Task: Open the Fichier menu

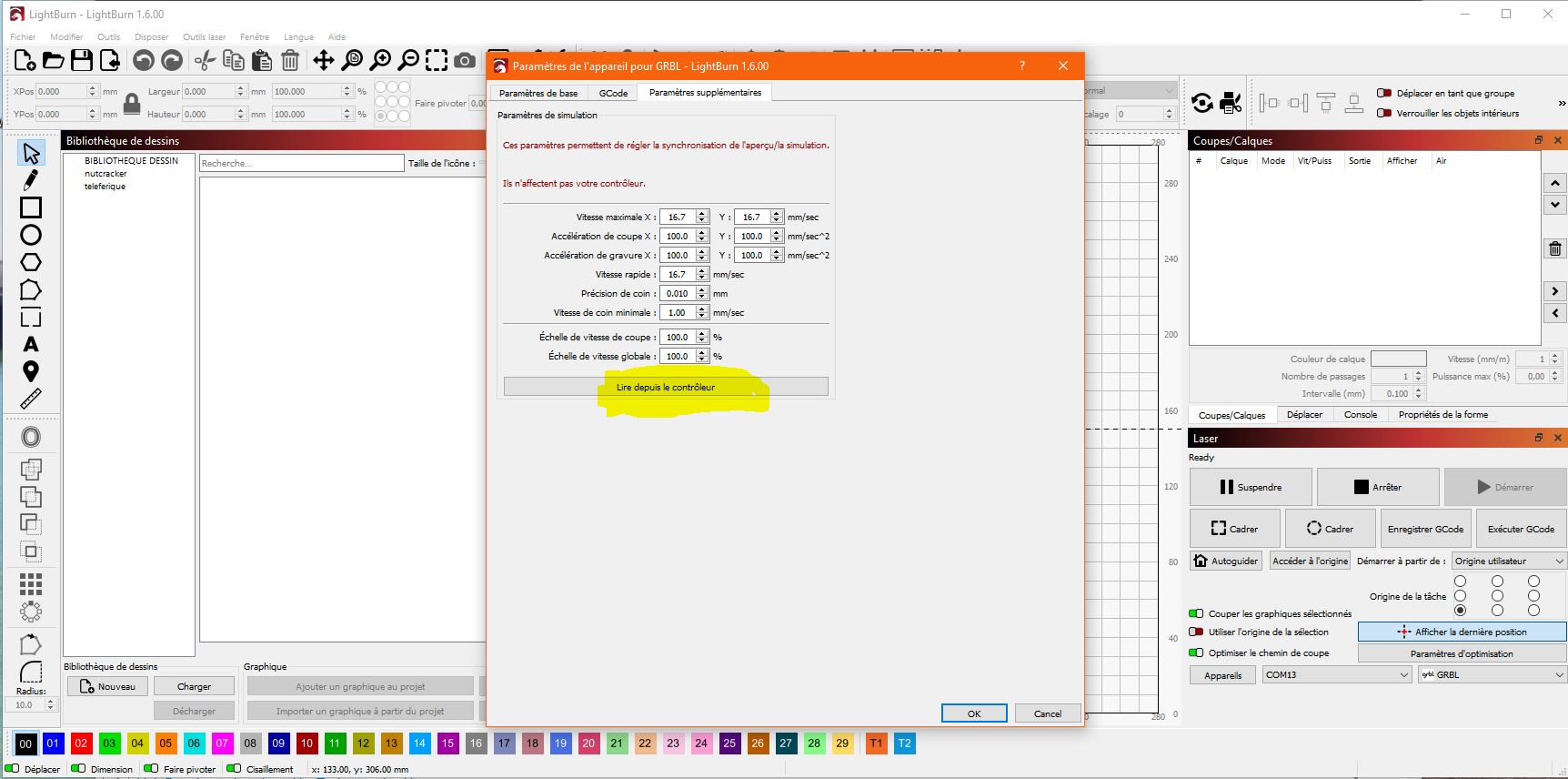Action: tap(23, 37)
